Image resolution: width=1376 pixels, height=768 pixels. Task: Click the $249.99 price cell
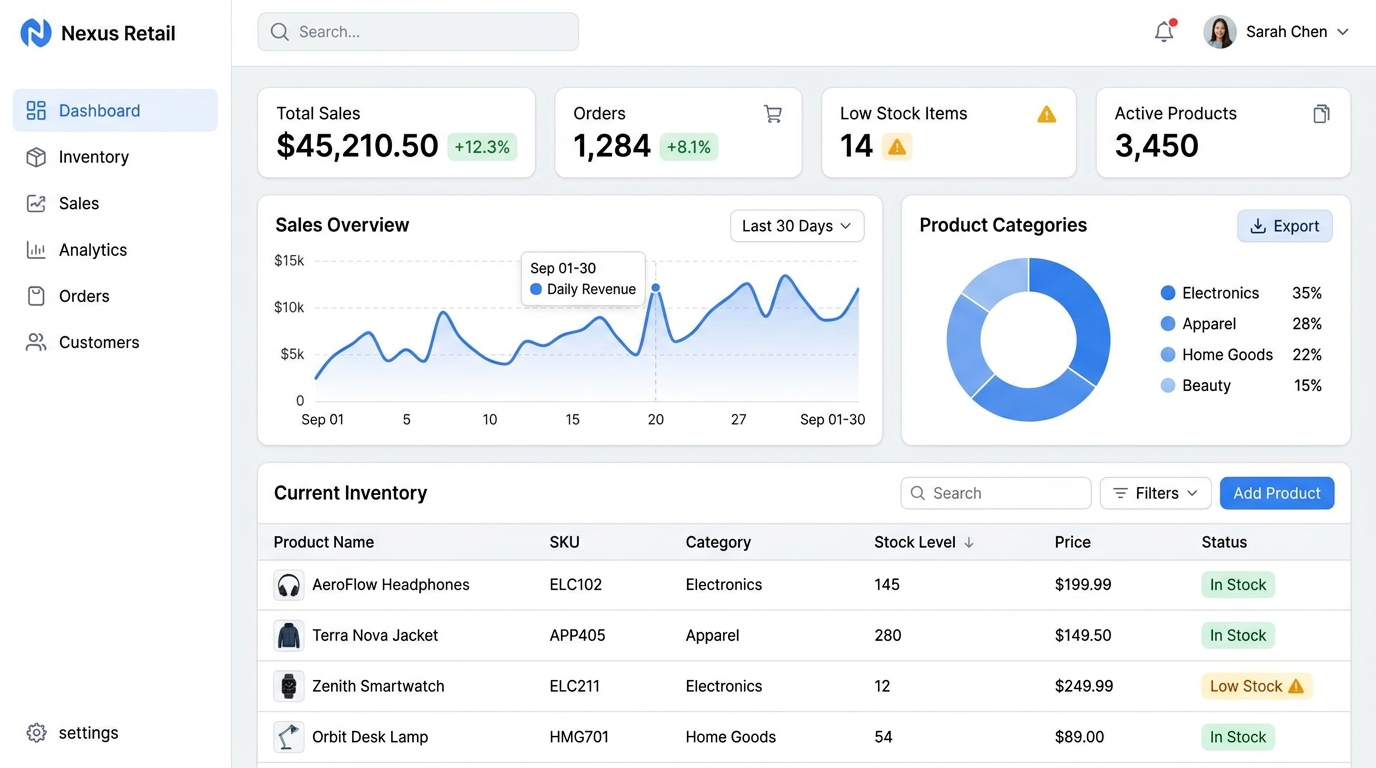click(x=1084, y=686)
